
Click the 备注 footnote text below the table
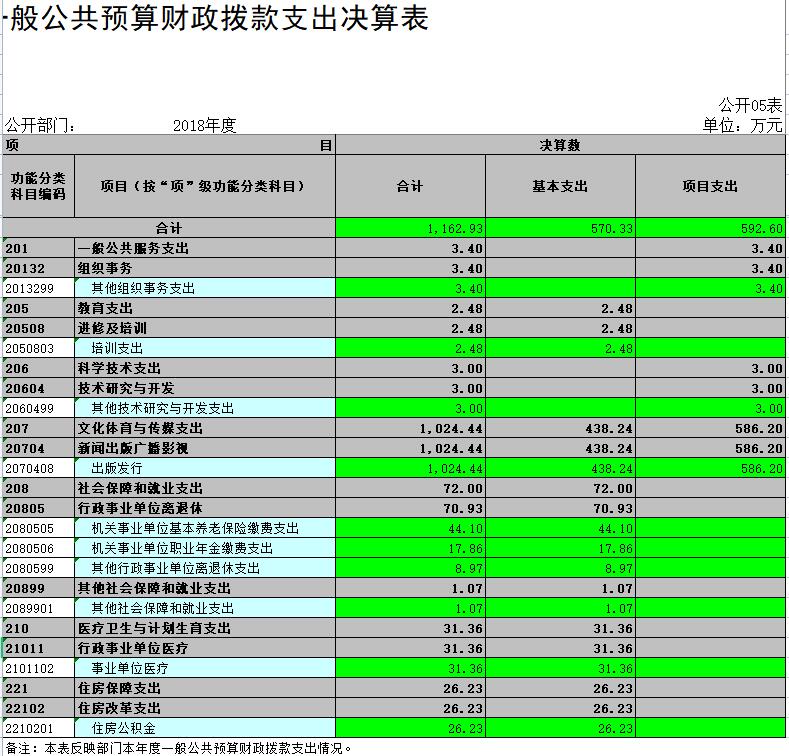(x=180, y=747)
